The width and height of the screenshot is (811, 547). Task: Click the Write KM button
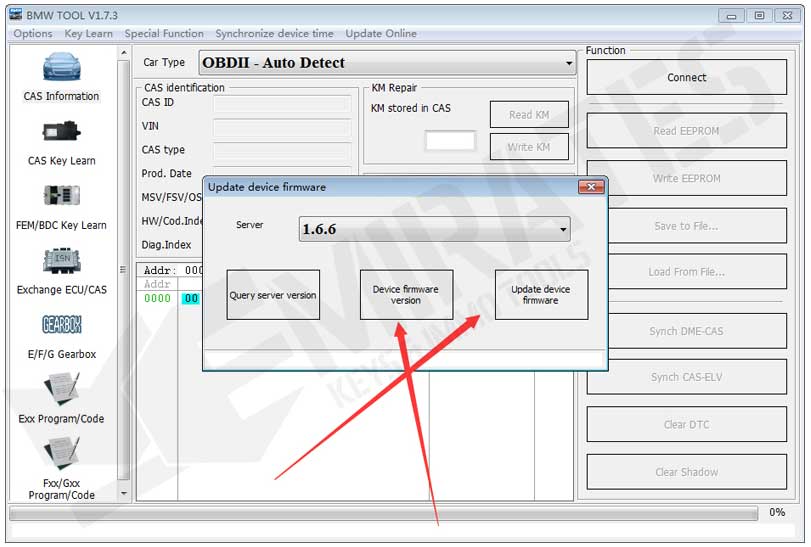(529, 147)
